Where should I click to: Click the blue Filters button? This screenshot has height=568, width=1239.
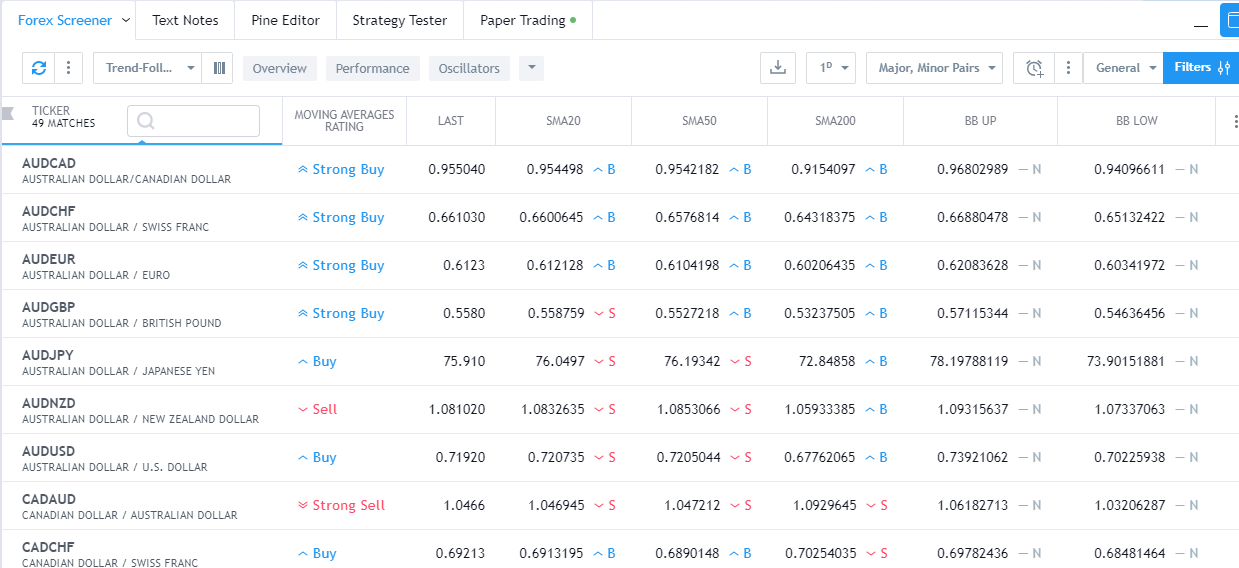(1200, 68)
